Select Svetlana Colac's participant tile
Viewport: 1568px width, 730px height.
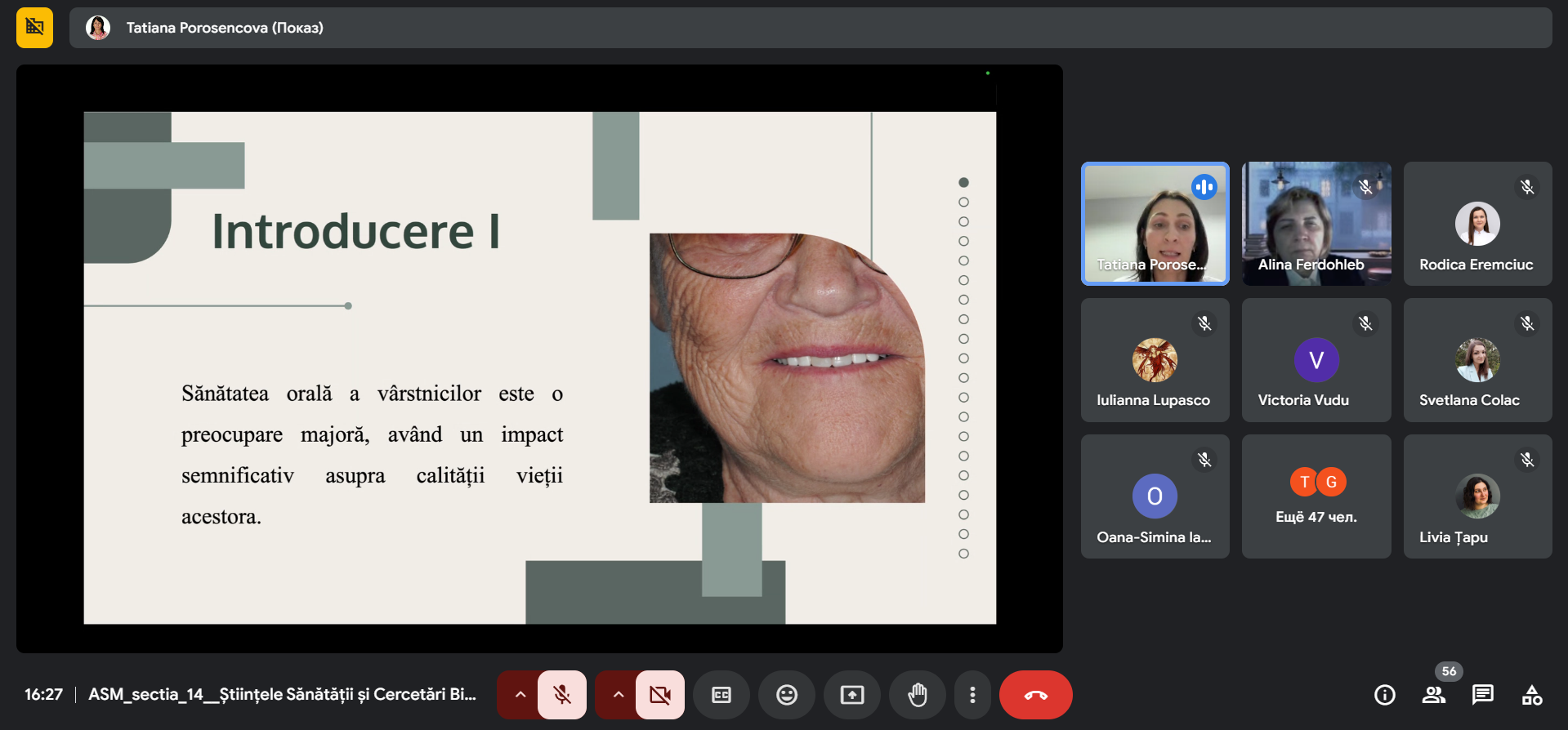pyautogui.click(x=1478, y=360)
